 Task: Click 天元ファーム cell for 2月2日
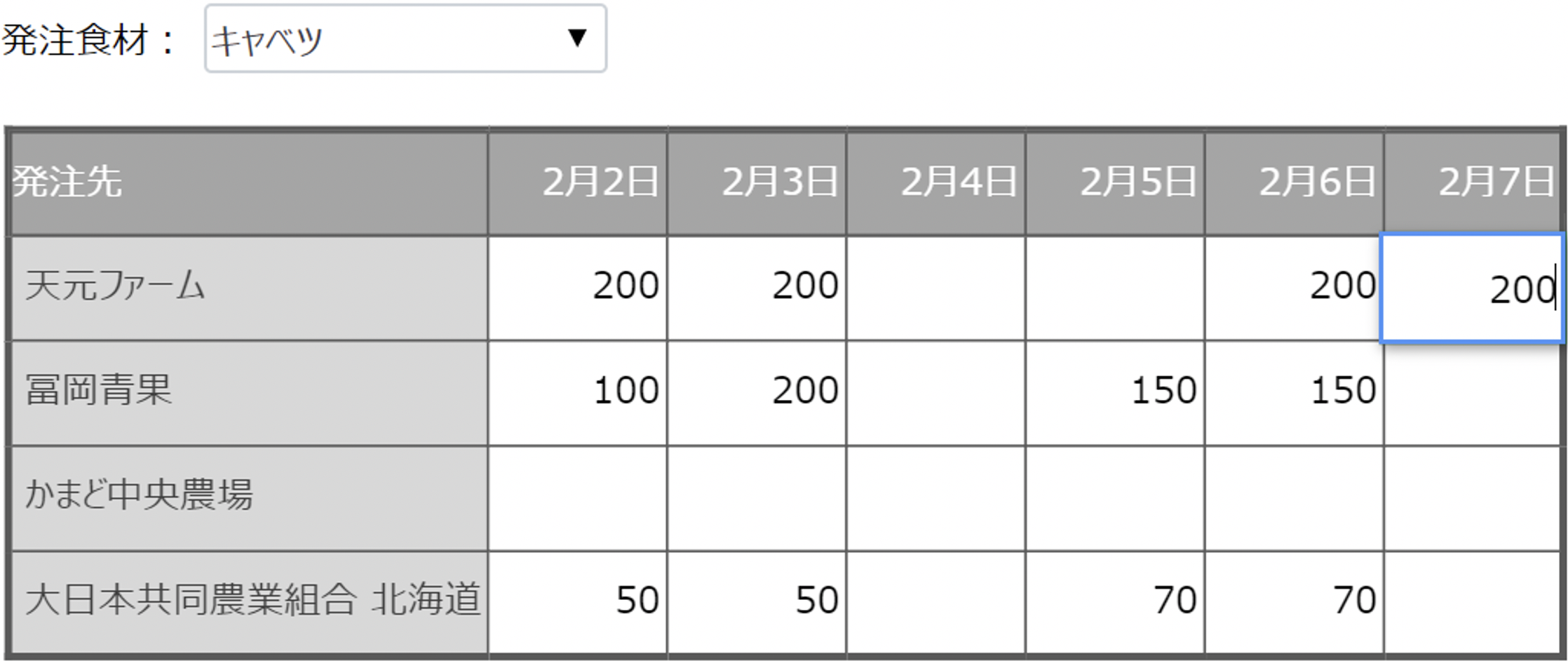pos(577,288)
